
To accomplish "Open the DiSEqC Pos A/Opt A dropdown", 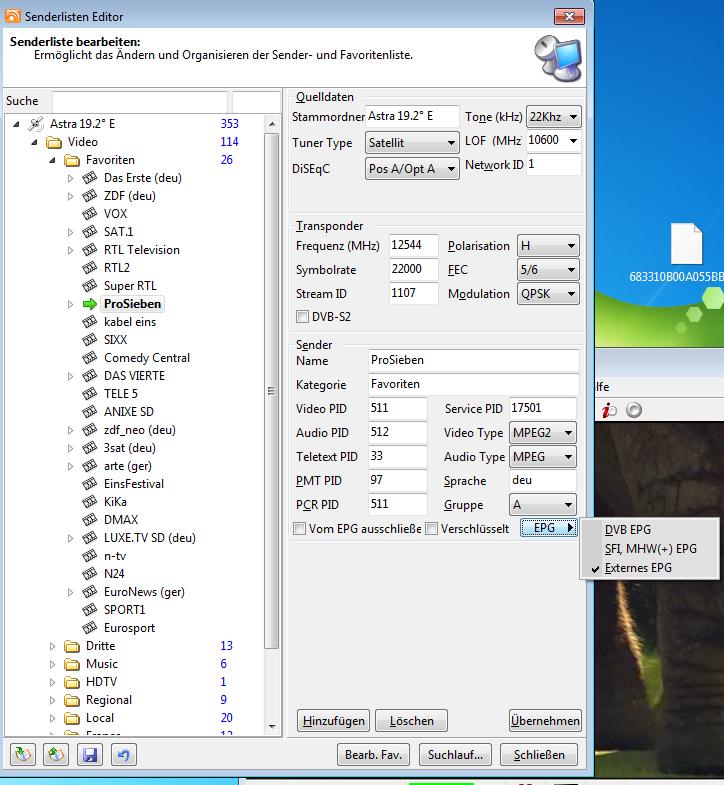I will point(412,169).
